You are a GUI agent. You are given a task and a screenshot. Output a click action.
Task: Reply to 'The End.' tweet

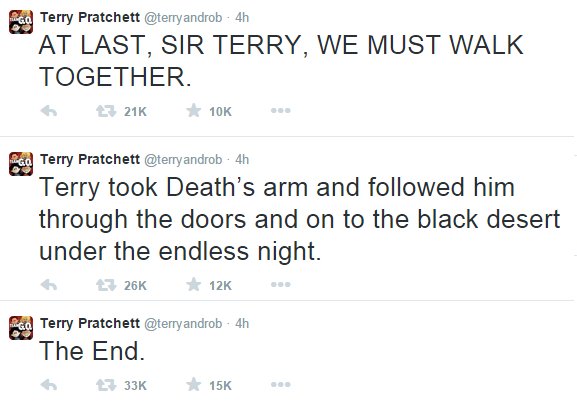click(49, 385)
